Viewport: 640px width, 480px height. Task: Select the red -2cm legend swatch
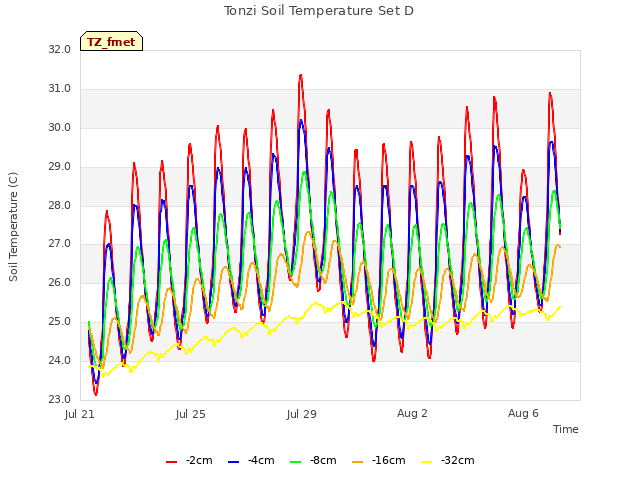click(x=171, y=462)
